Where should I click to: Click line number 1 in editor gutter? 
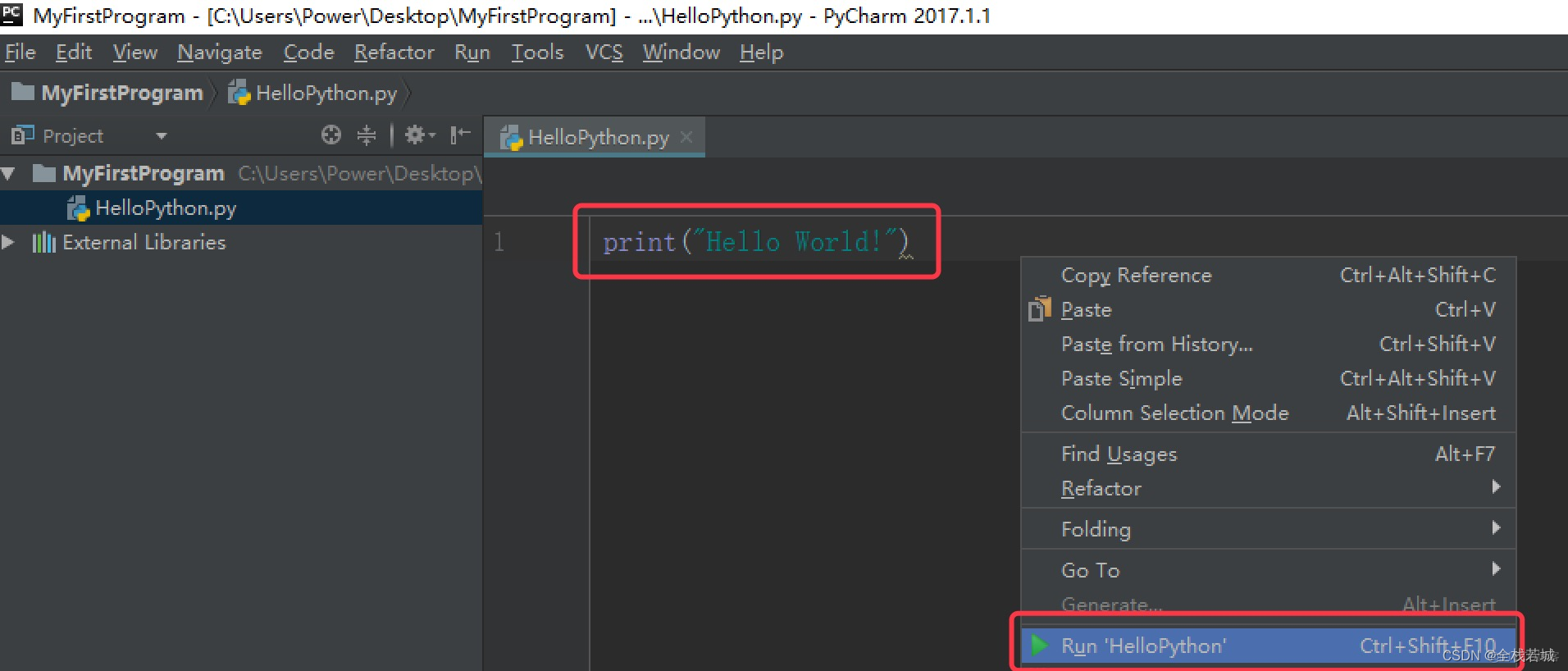click(499, 242)
